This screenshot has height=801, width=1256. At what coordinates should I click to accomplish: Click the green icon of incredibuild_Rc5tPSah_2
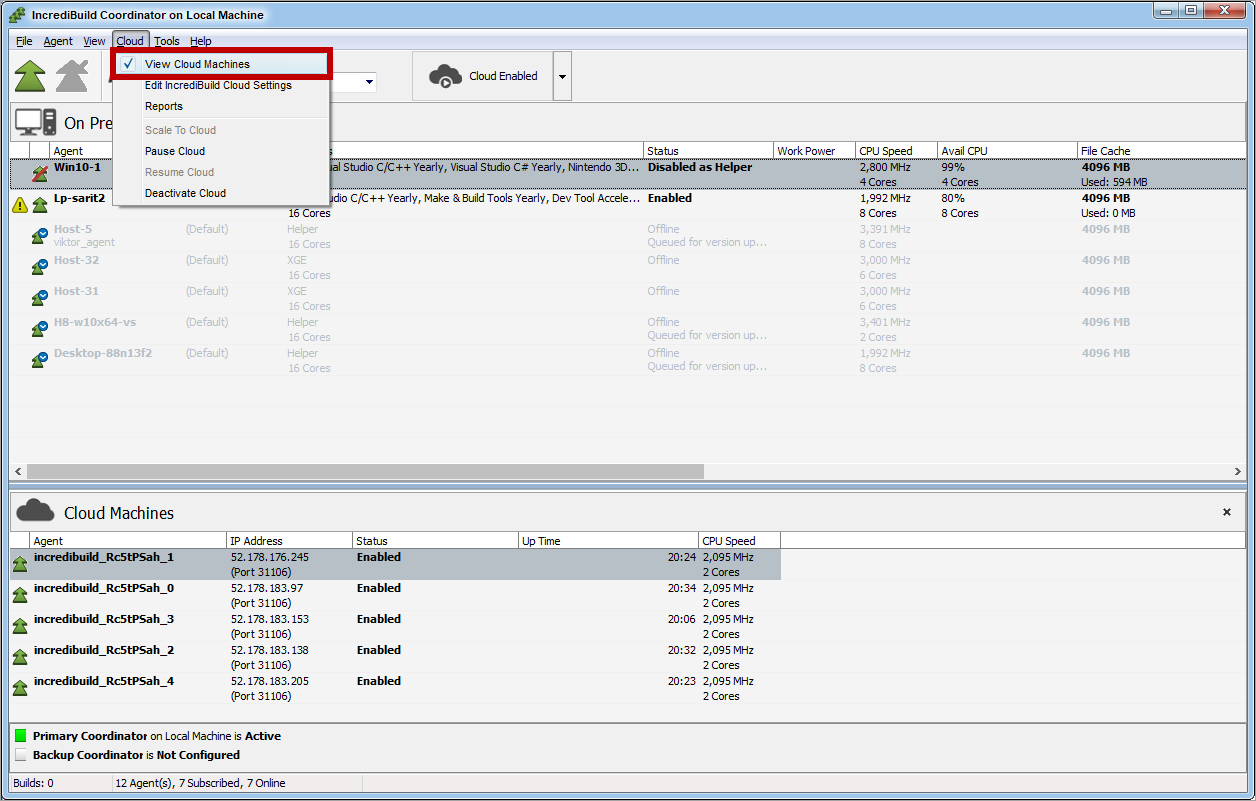pos(20,657)
